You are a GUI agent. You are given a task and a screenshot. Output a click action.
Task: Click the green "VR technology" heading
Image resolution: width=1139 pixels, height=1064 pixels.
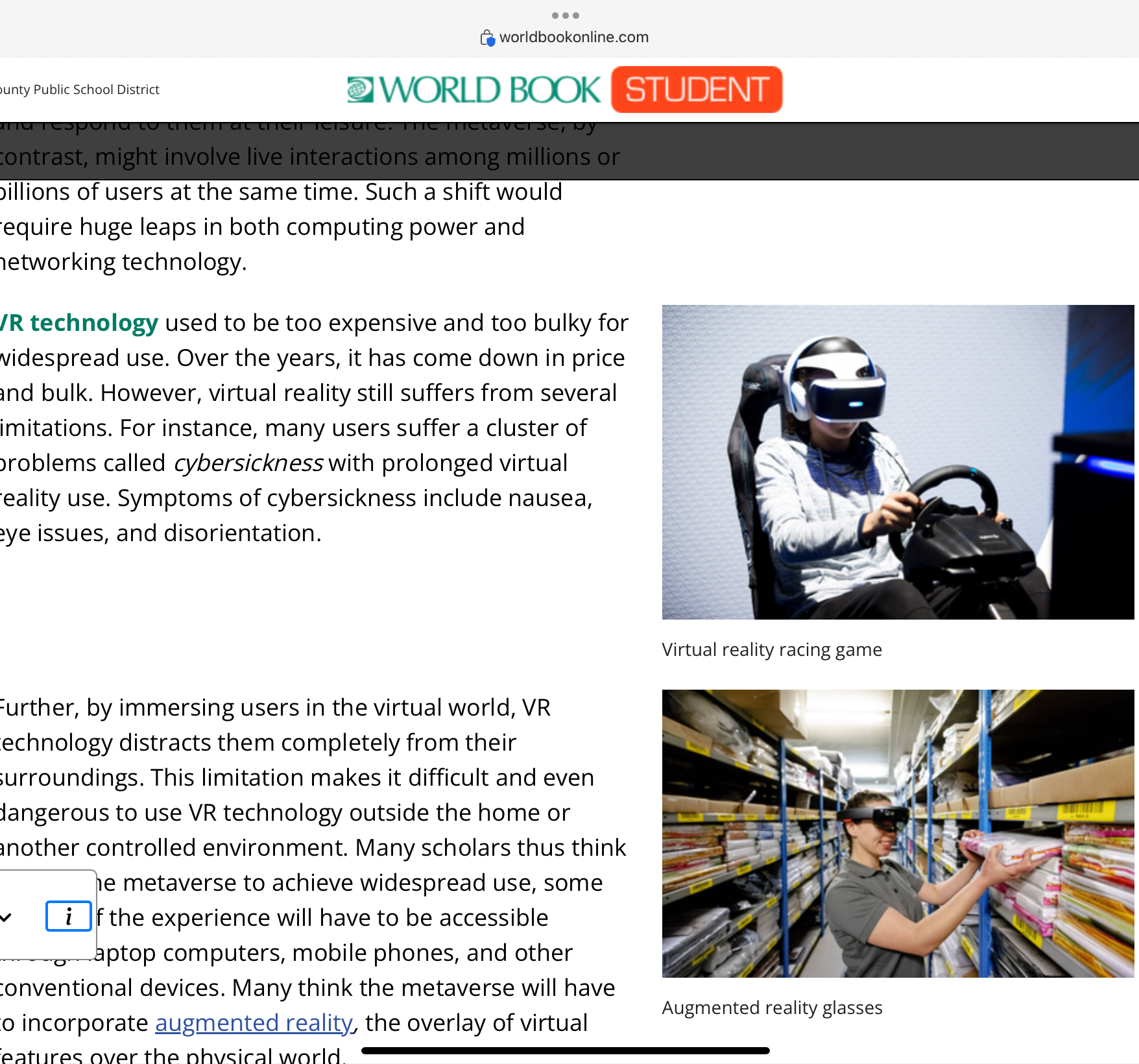tap(79, 322)
